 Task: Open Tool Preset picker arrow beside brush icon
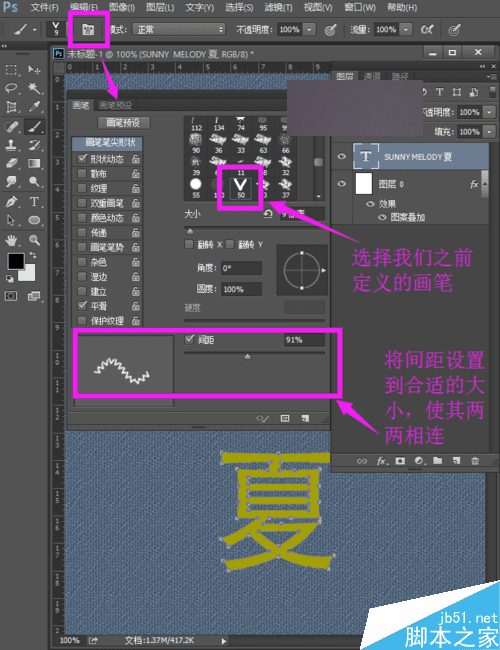[35, 30]
